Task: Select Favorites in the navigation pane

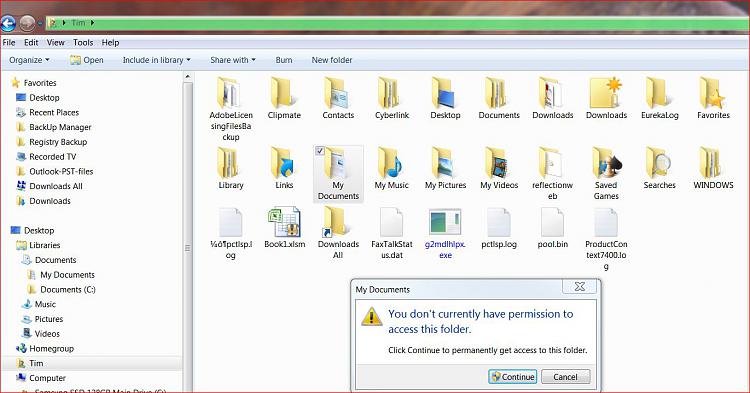Action: tap(34, 83)
